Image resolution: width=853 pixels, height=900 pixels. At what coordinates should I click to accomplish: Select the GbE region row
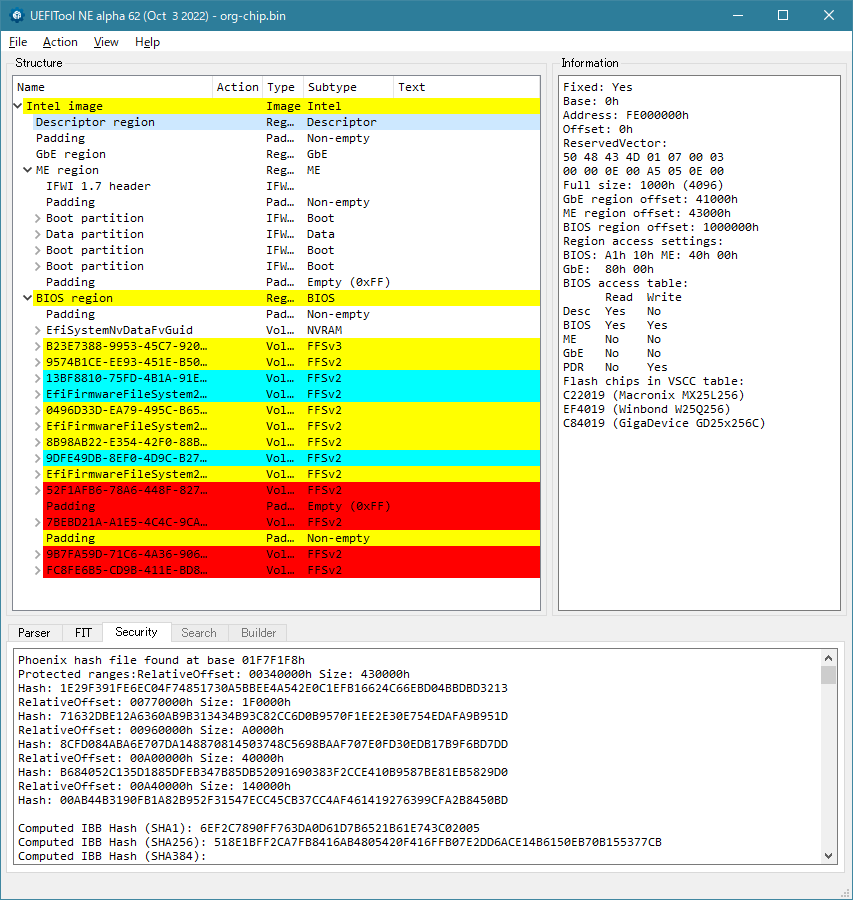click(286, 154)
